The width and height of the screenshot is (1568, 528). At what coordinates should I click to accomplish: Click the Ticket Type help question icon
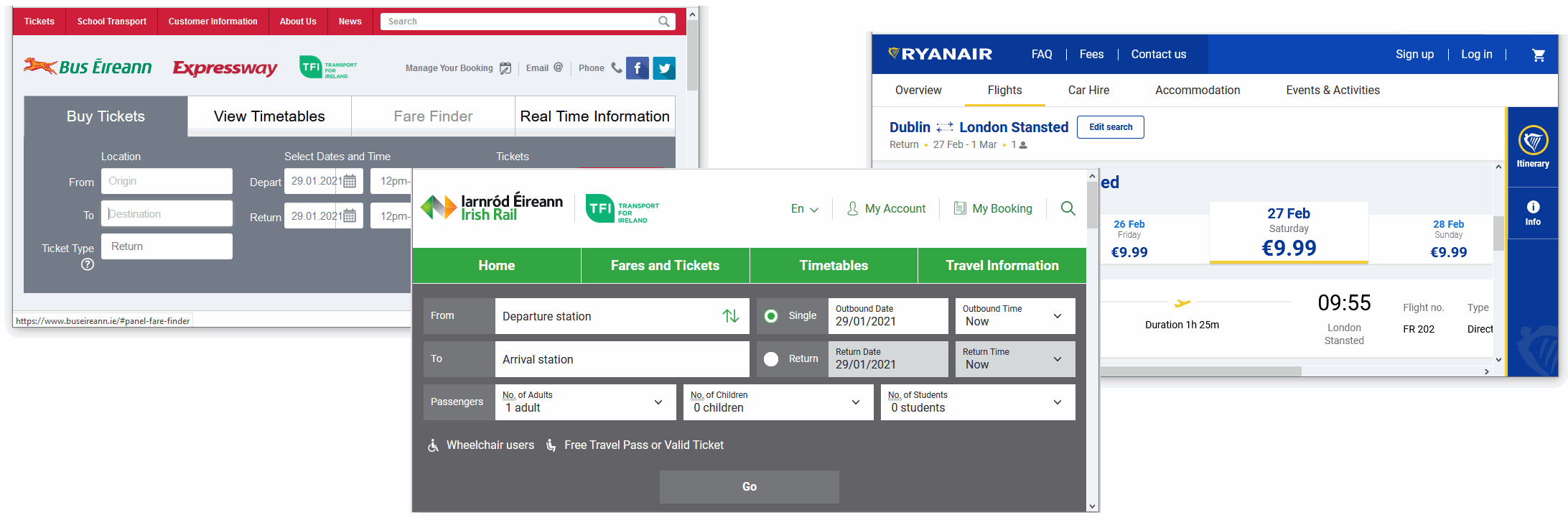pos(88,264)
